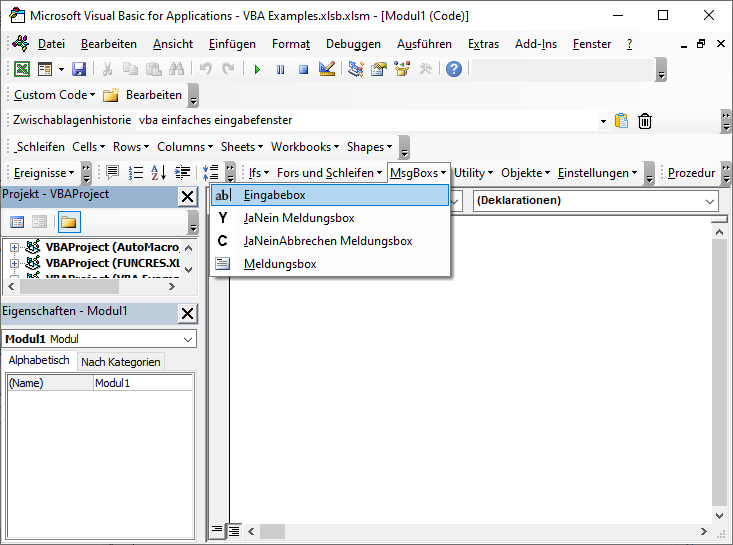Click the folder icon next to Bearbeiten
Screen dimensions: 733x545
tap(111, 95)
